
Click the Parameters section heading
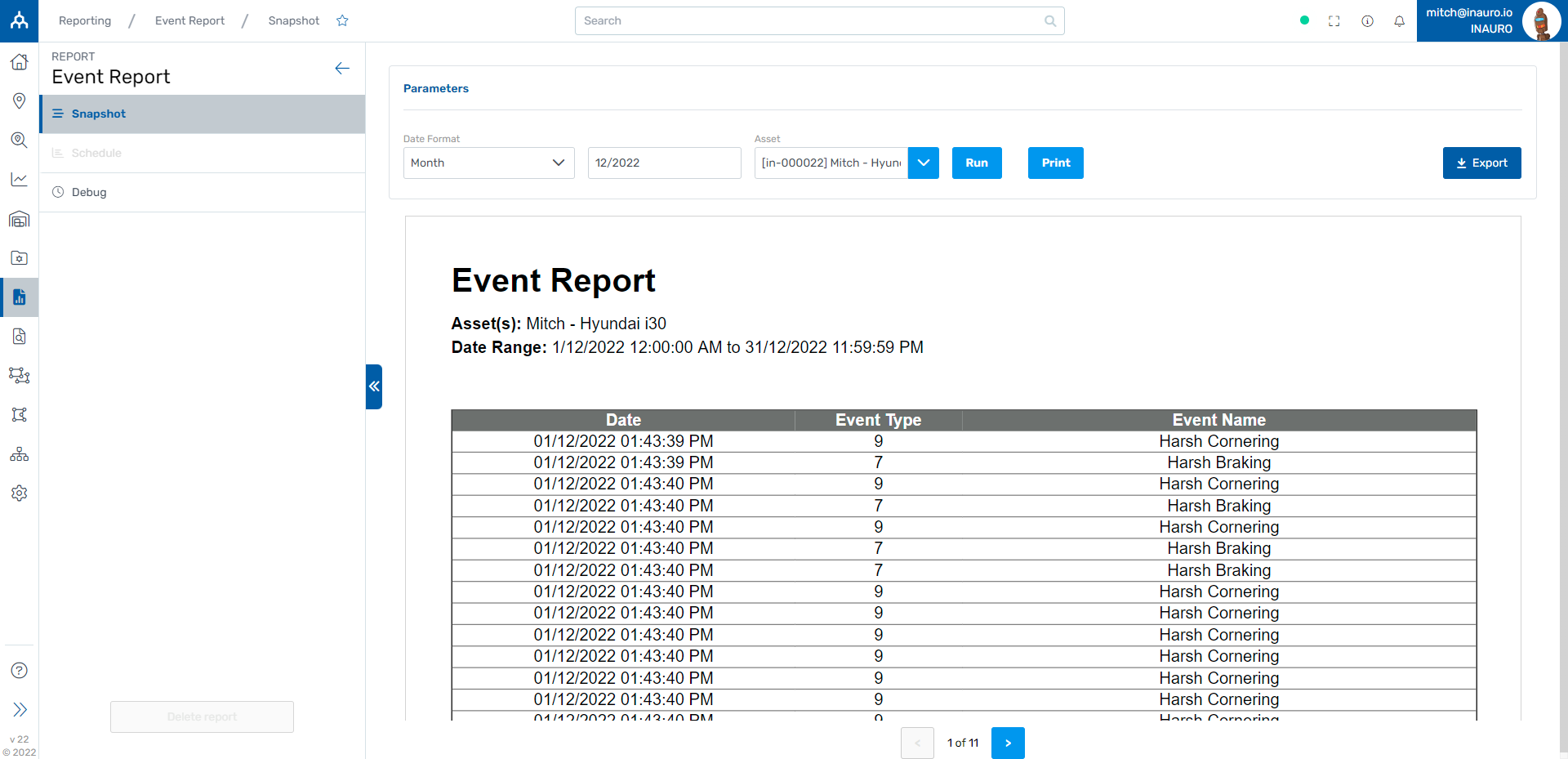click(436, 88)
